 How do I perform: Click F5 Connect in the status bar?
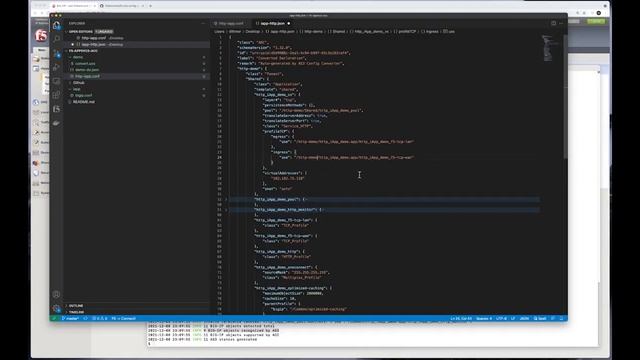[123, 318]
